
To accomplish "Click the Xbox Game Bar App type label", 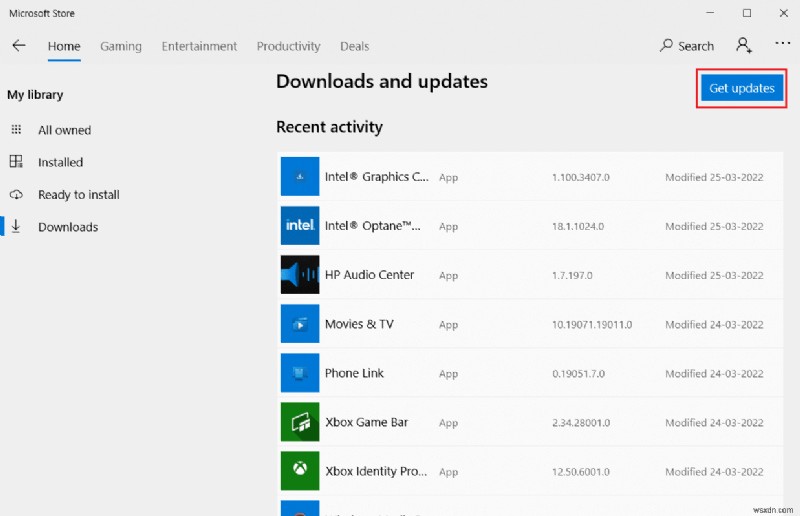I will coord(448,423).
